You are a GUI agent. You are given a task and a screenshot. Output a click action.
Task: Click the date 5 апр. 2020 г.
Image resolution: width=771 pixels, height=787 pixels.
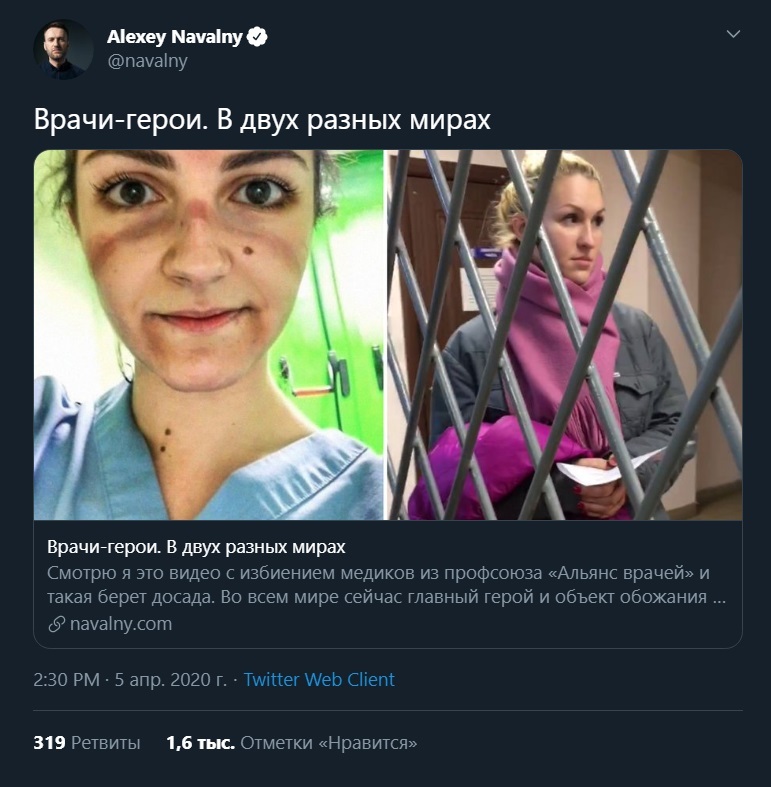[x=171, y=680]
